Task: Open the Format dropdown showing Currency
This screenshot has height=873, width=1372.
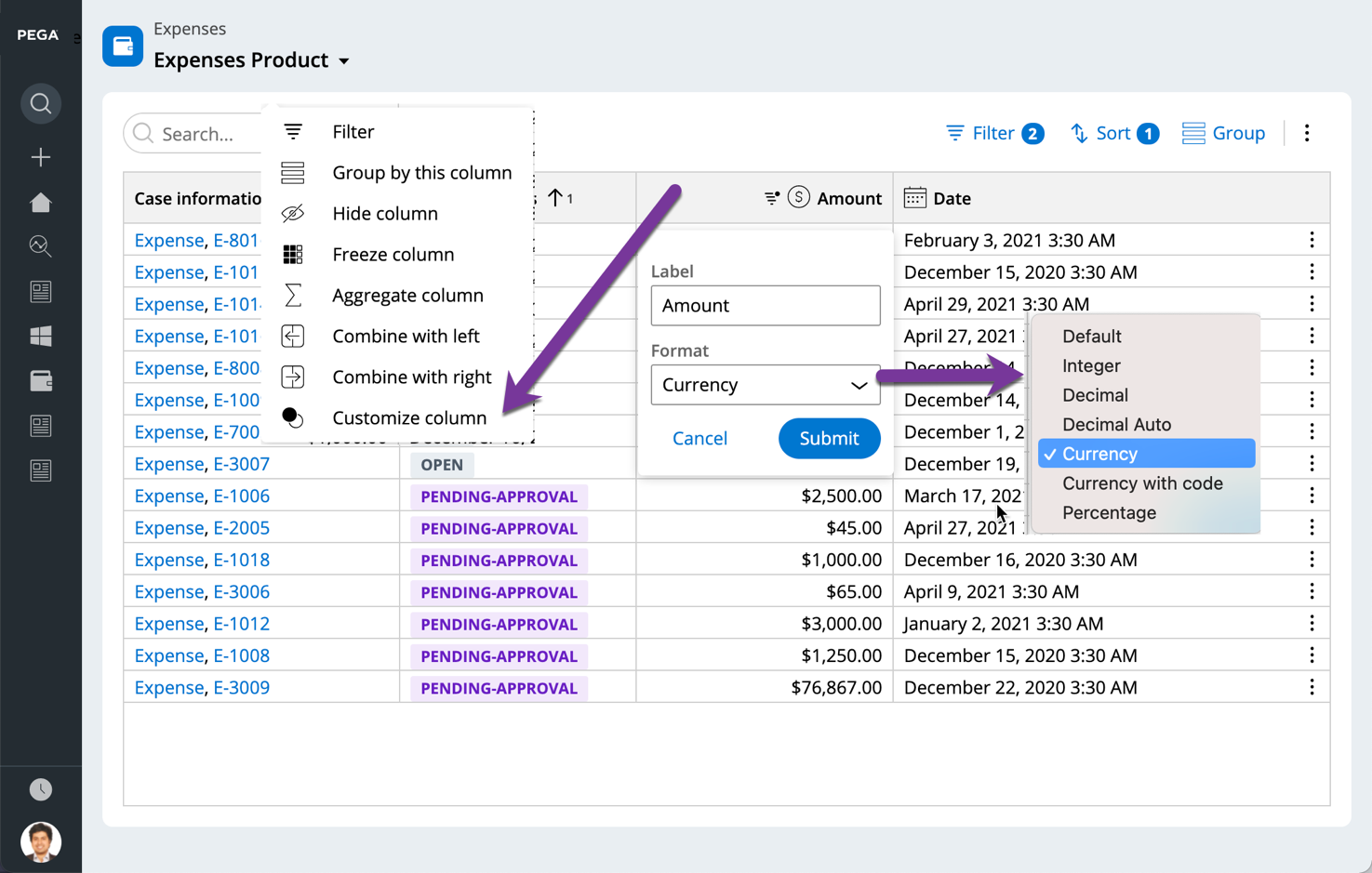Action: (x=765, y=385)
